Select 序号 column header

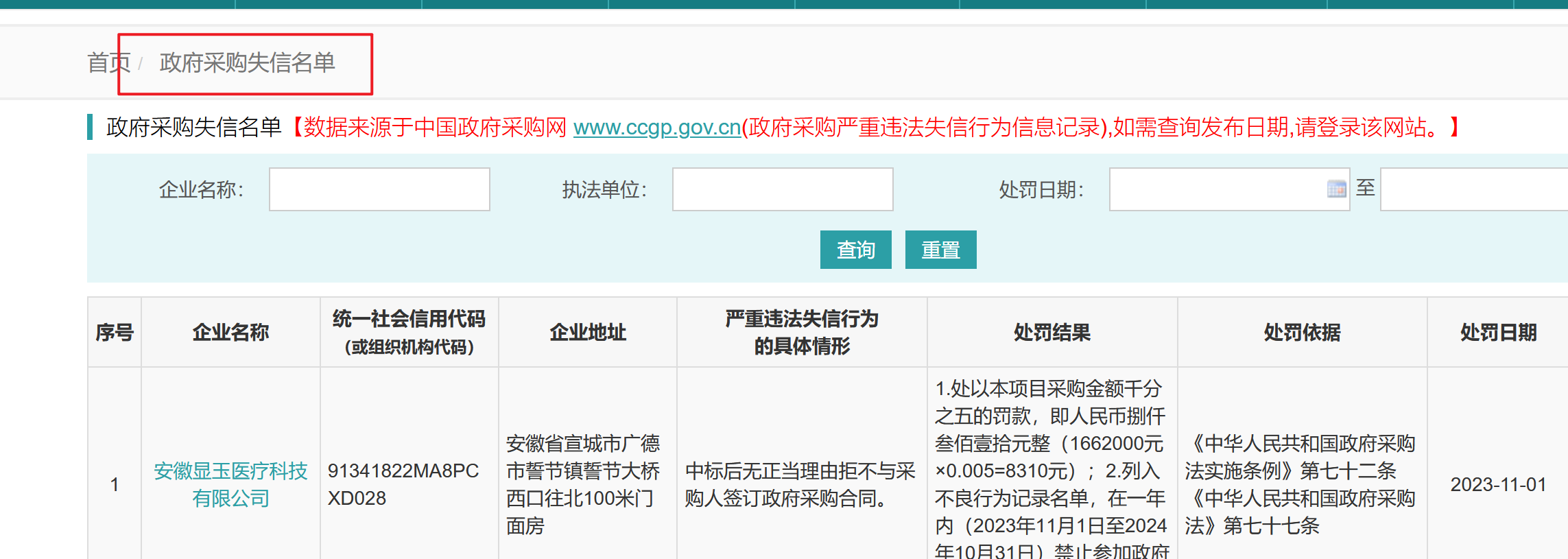coord(115,333)
